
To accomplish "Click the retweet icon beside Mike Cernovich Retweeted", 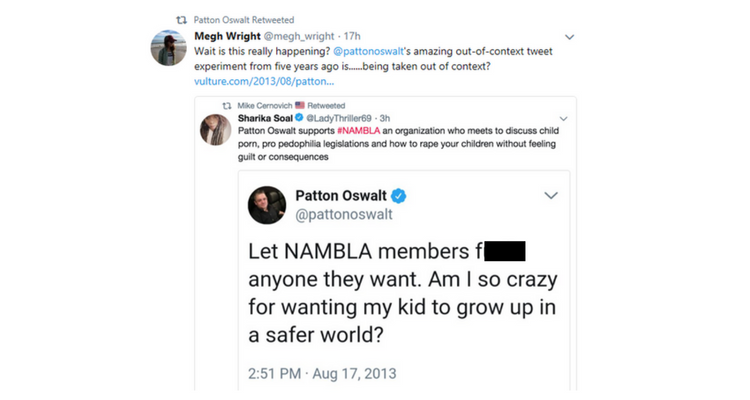I will (228, 104).
